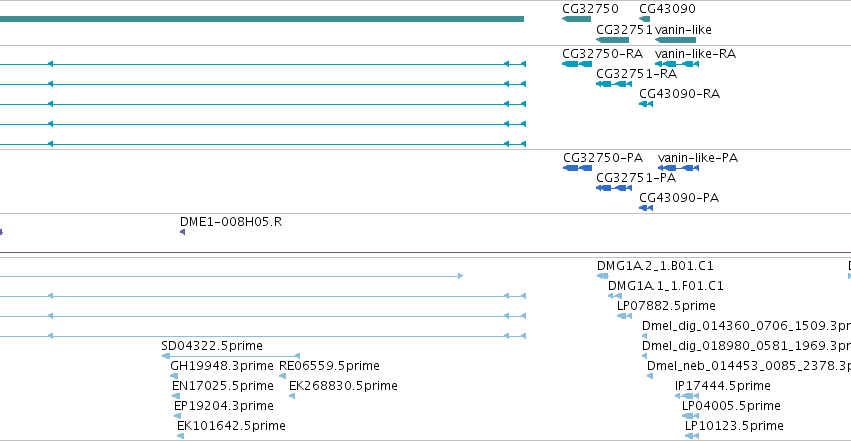851x441 pixels.
Task: Select the SD04322.5prime EST feature
Action: point(231,356)
